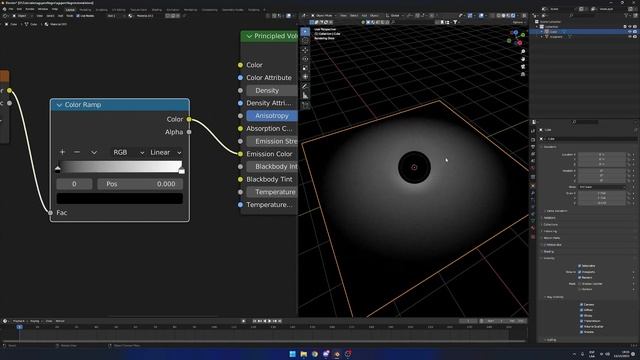
Task: Open the World properties tab
Action: pos(533,168)
